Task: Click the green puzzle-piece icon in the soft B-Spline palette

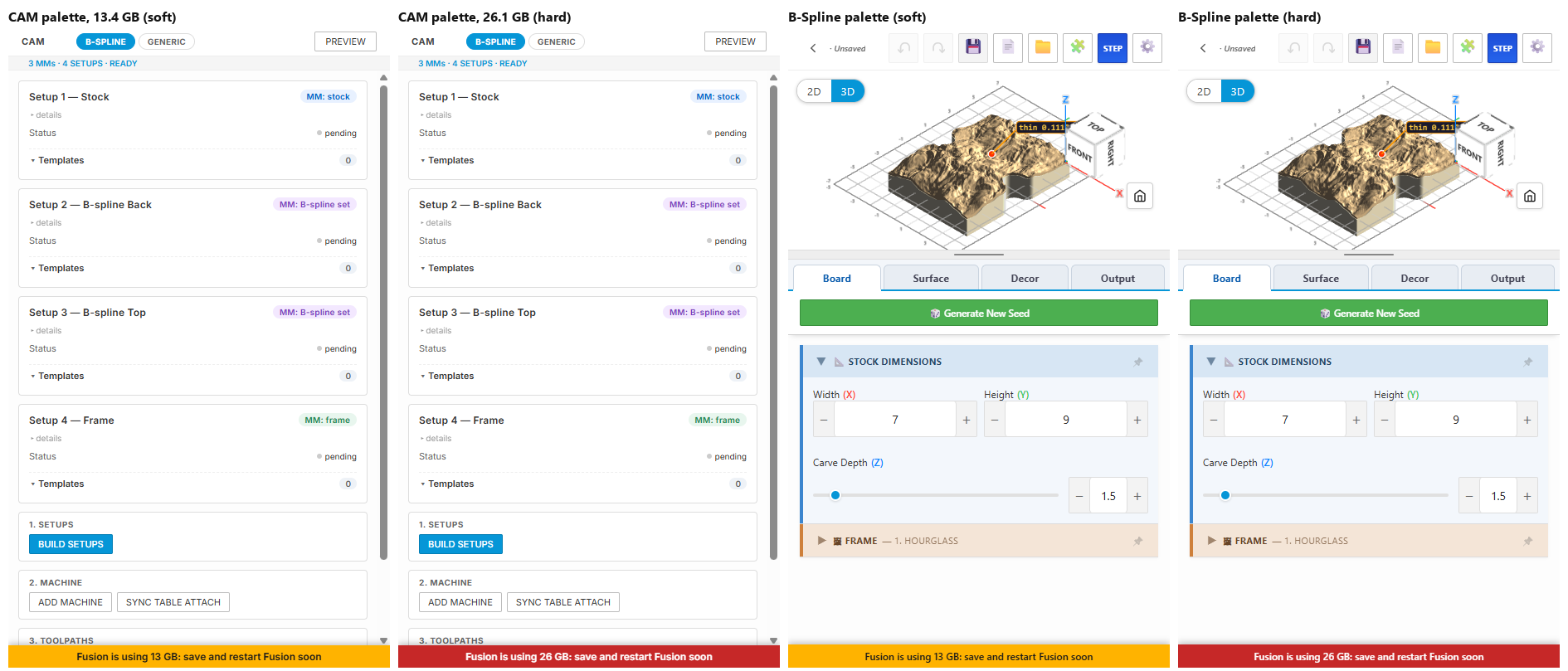Action: click(1078, 48)
